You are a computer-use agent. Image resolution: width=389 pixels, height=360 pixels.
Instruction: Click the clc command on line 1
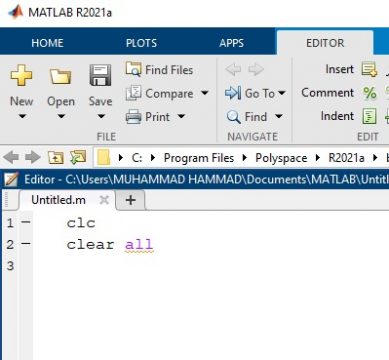click(81, 223)
